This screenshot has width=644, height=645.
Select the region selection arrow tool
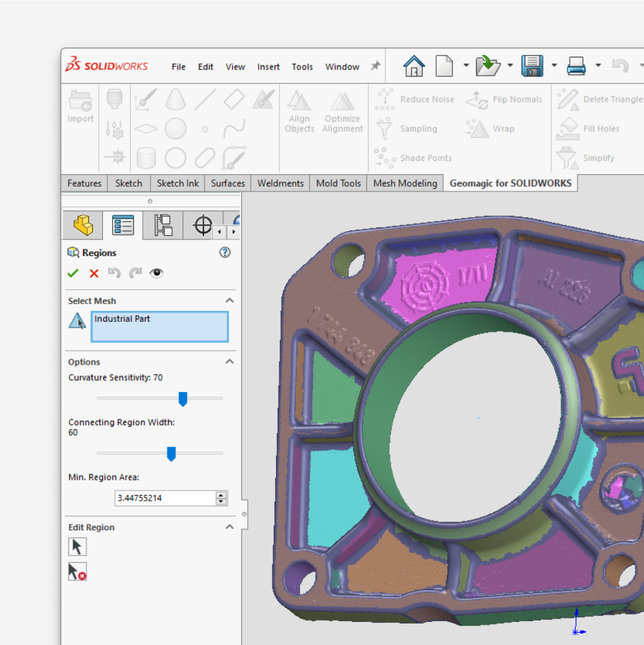tap(77, 547)
